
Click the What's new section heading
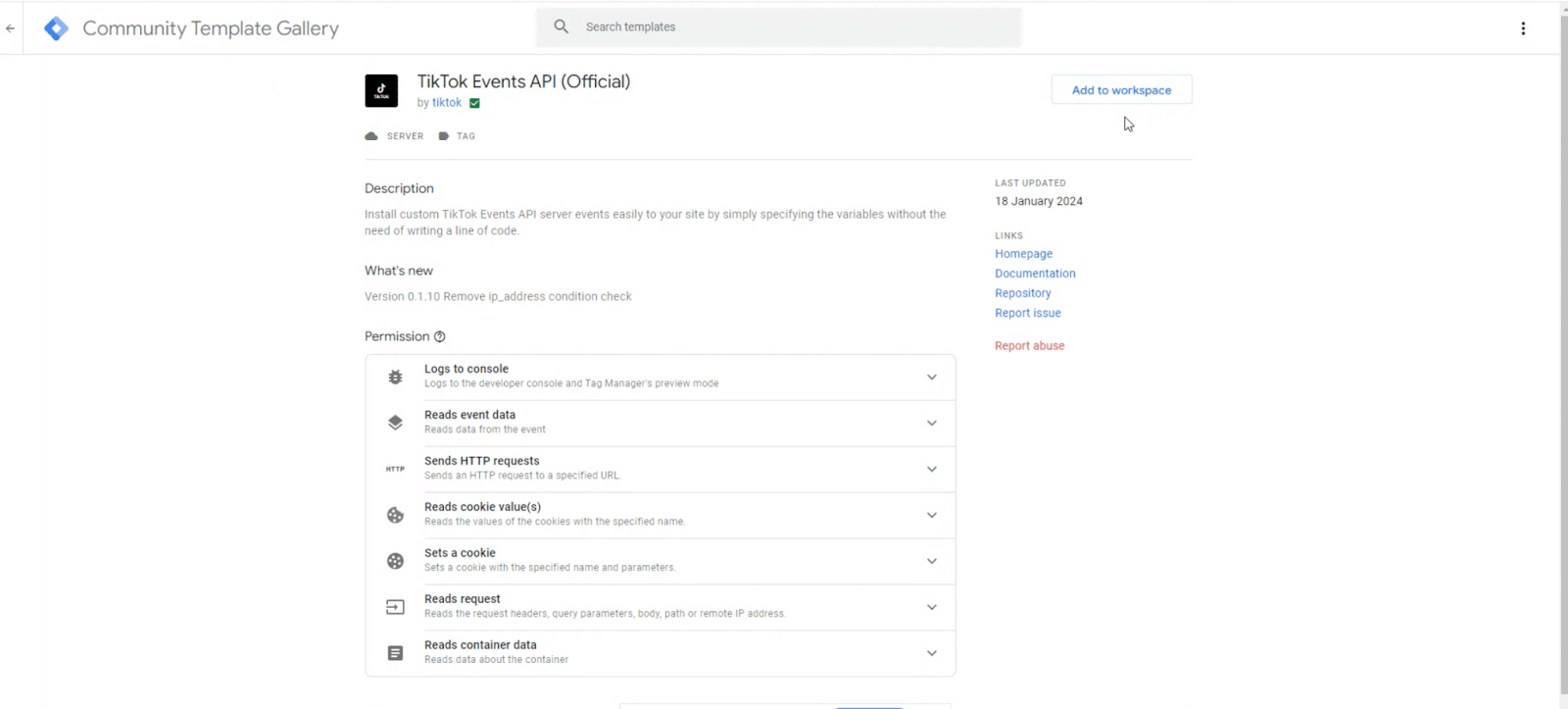(x=399, y=271)
